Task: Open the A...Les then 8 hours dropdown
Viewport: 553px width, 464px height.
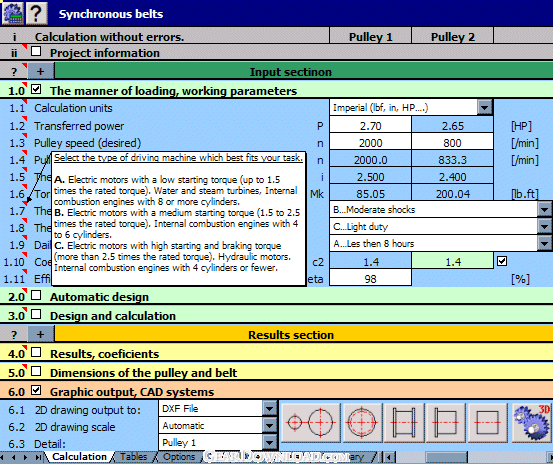Action: click(x=545, y=243)
